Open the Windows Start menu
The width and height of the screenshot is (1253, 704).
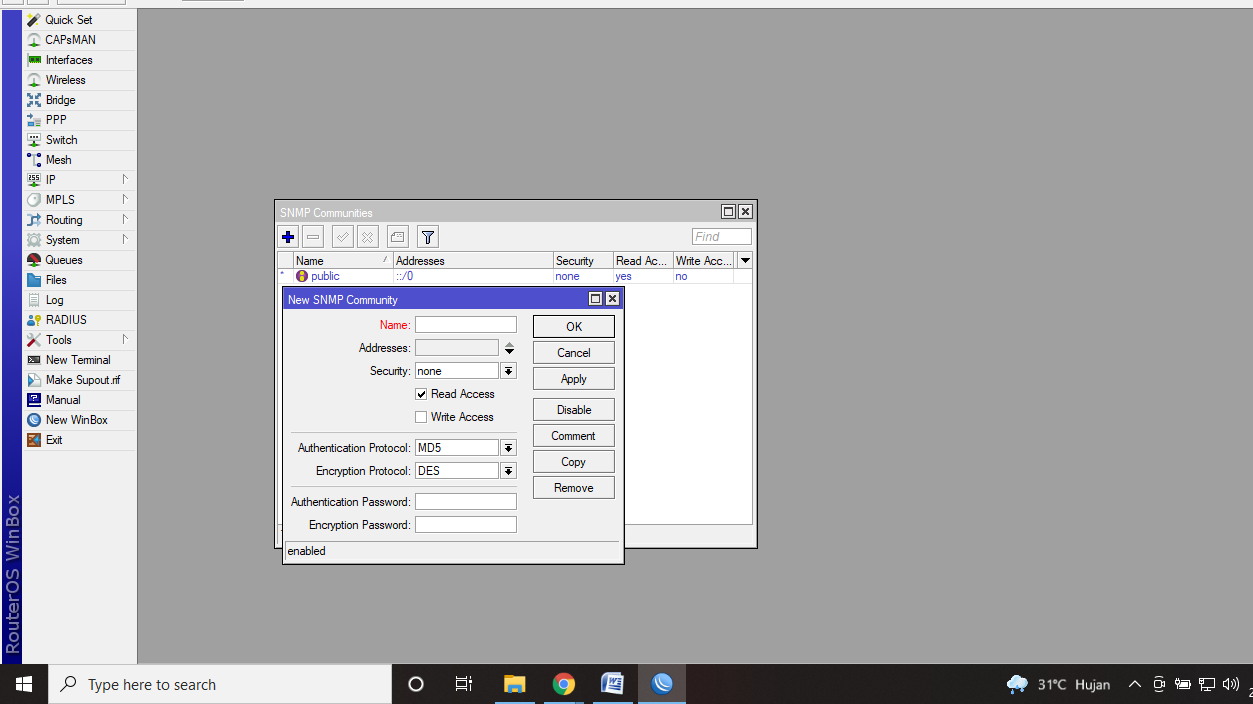24,684
